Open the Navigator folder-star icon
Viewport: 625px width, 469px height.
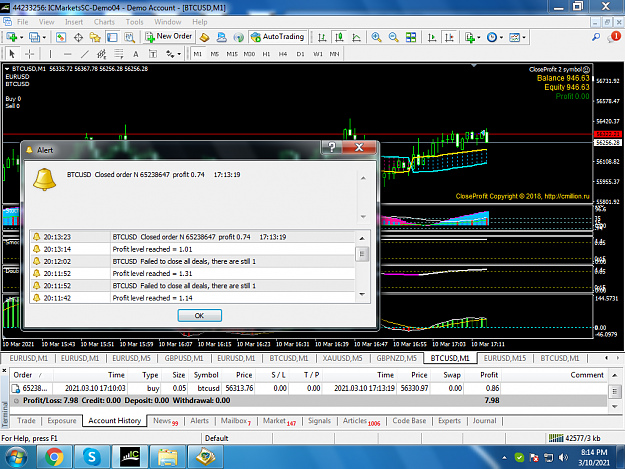[x=95, y=37]
